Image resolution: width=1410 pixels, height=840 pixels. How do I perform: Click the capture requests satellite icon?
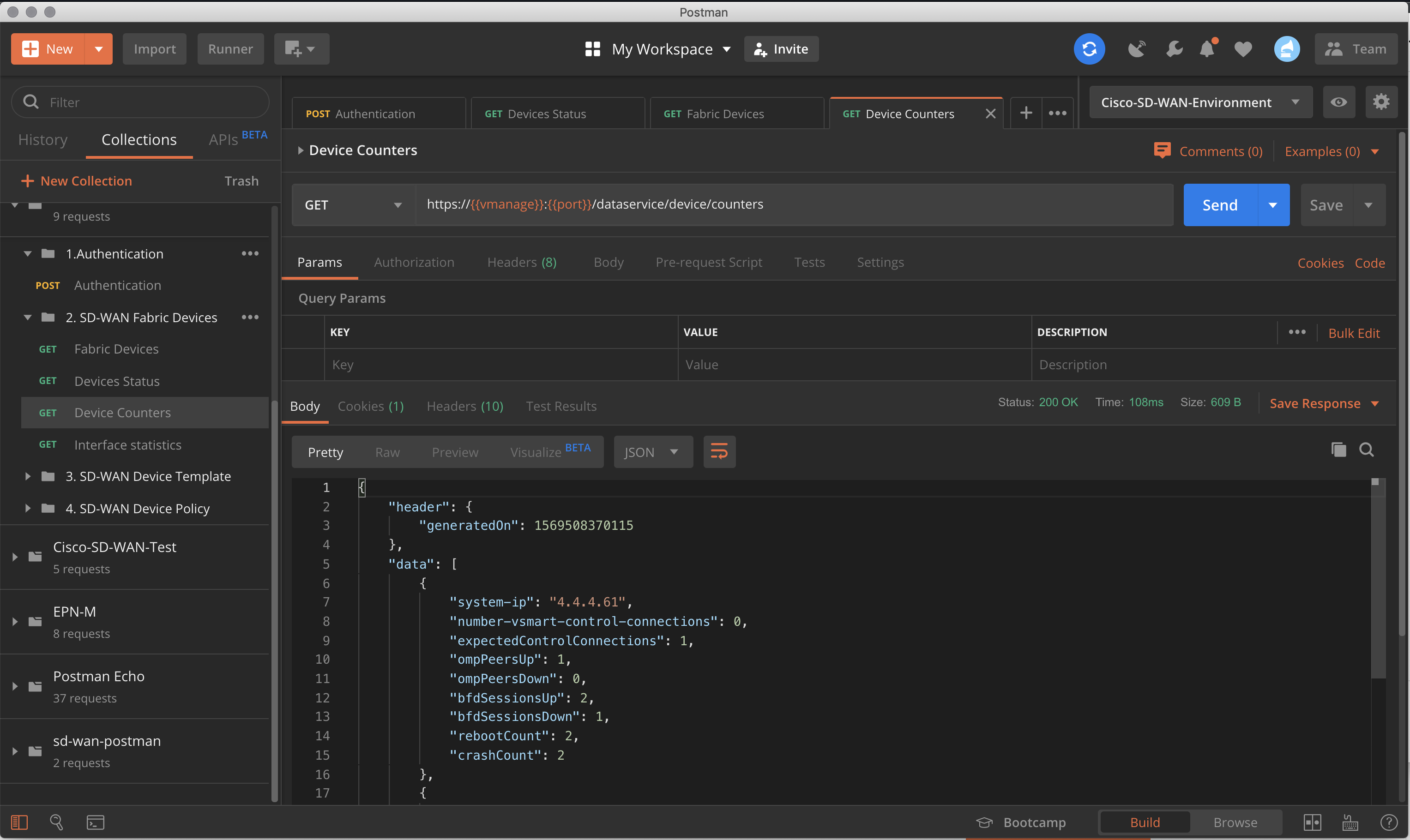(1137, 49)
